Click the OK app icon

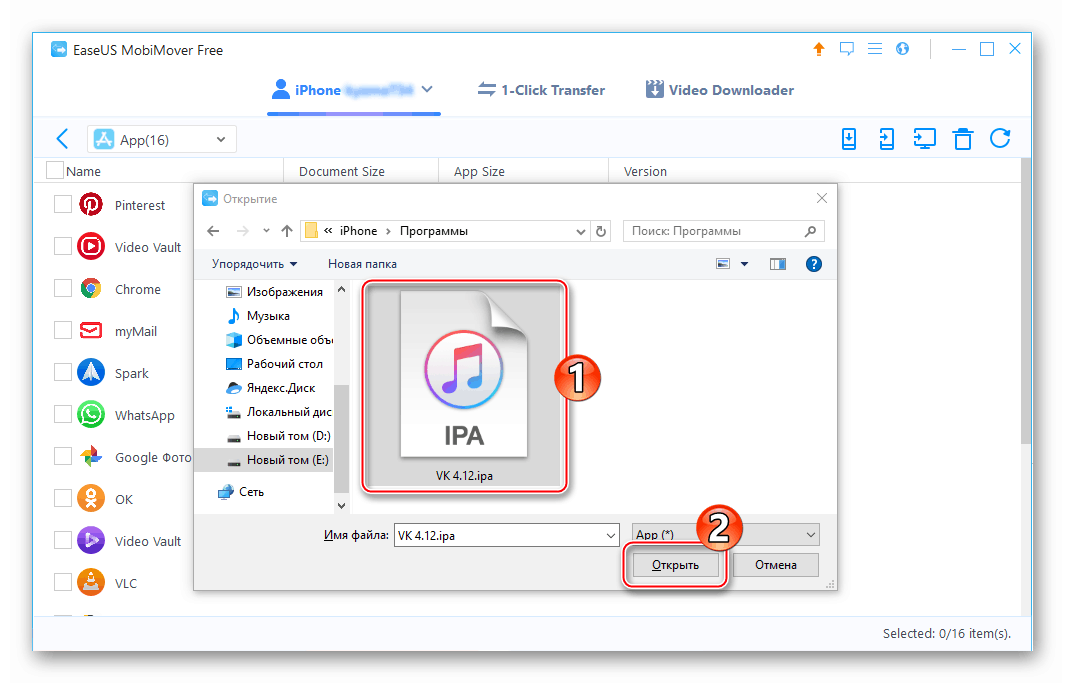point(91,499)
